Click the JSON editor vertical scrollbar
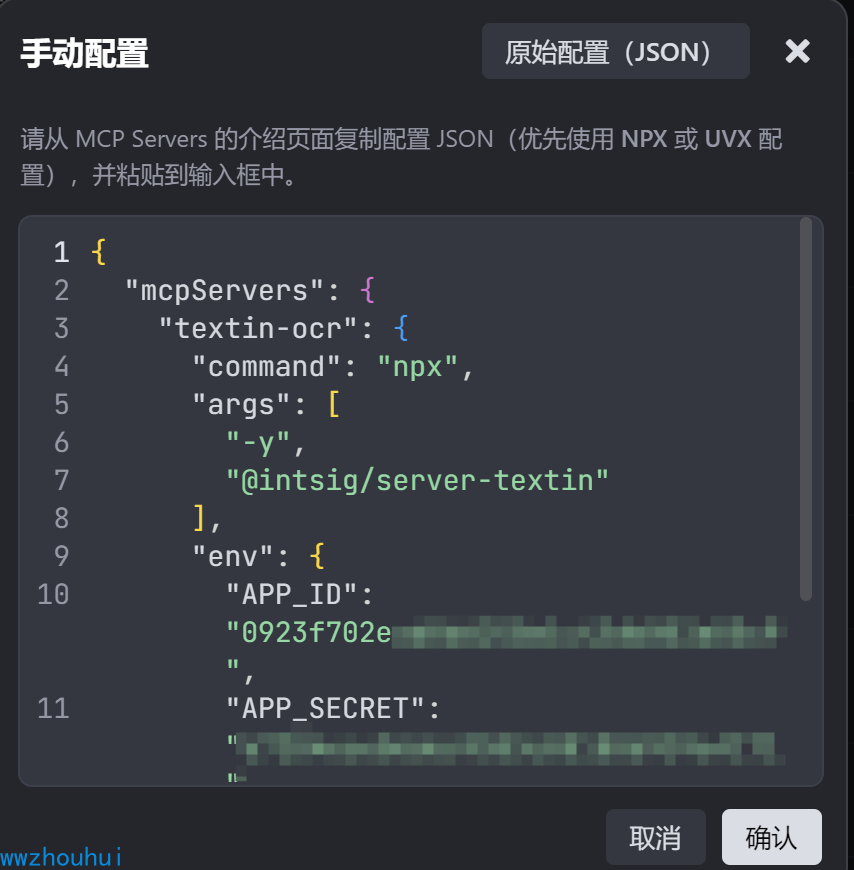 pyautogui.click(x=806, y=410)
